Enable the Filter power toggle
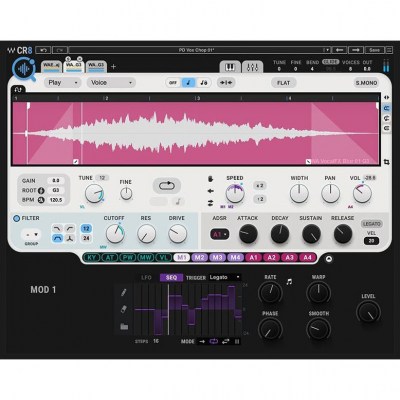This screenshot has width=400, height=400. [16, 219]
